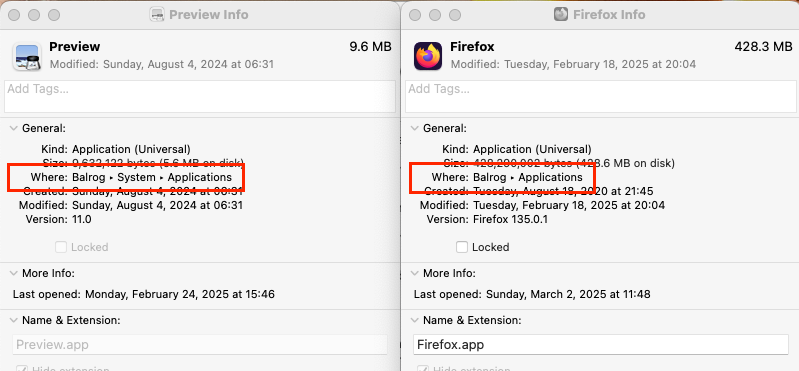799x371 pixels.
Task: Close the Firefox Info window
Action: [x=415, y=15]
